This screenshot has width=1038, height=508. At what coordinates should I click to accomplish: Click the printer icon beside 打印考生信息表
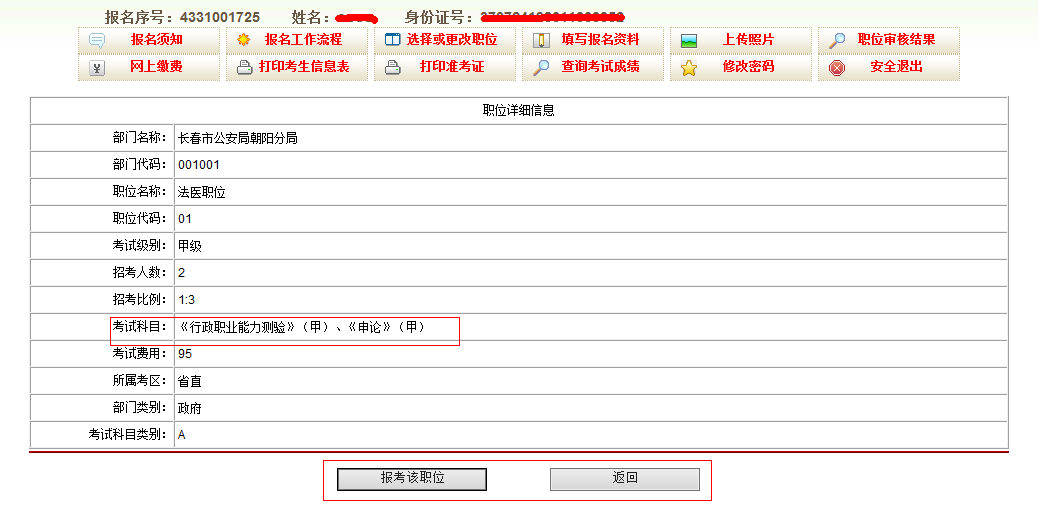[244, 68]
